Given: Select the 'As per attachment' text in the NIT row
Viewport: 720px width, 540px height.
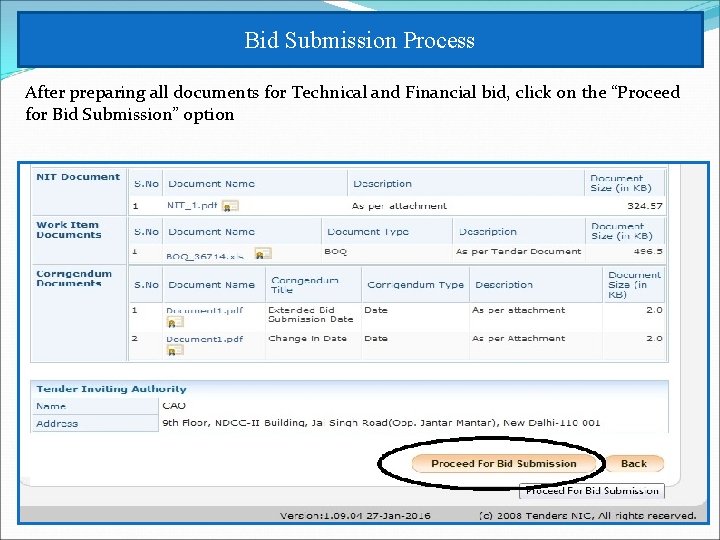Looking at the screenshot, I should pyautogui.click(x=399, y=206).
